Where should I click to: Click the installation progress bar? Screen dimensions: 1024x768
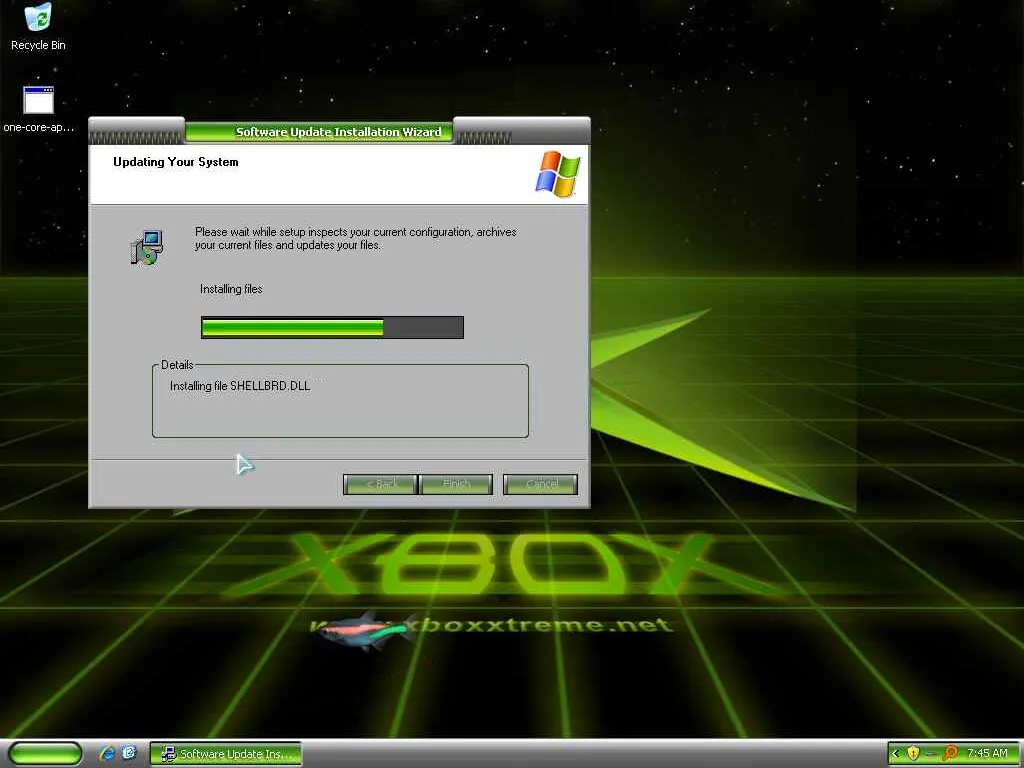tap(332, 327)
